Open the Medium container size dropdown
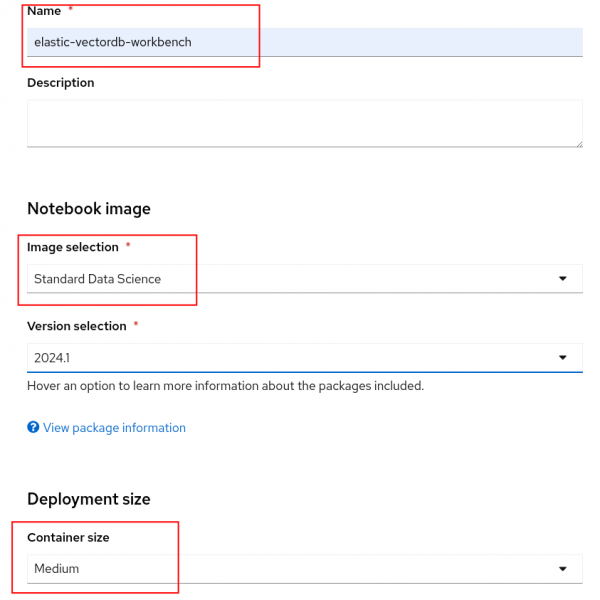Viewport: 600px width, 600px height. (x=300, y=569)
